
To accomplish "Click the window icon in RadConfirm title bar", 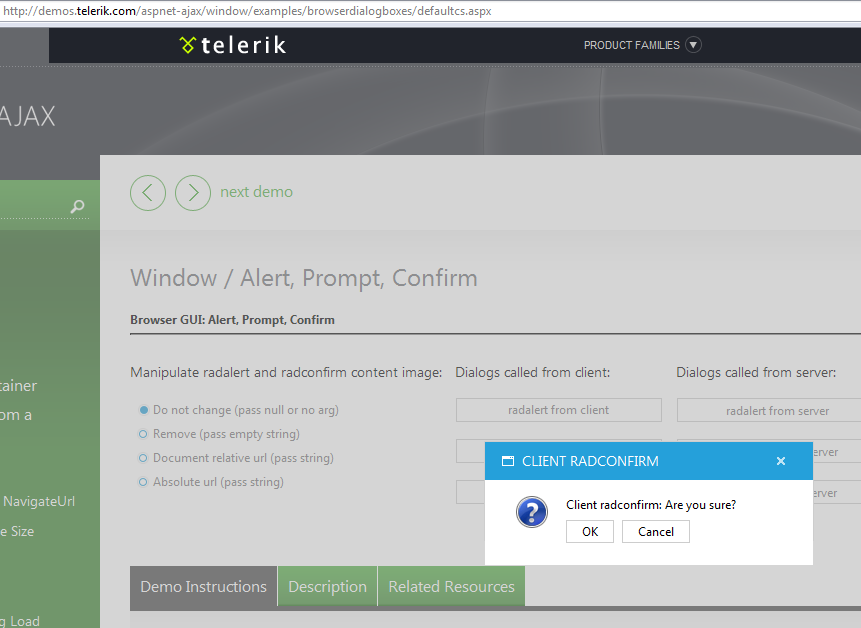I will (x=508, y=461).
